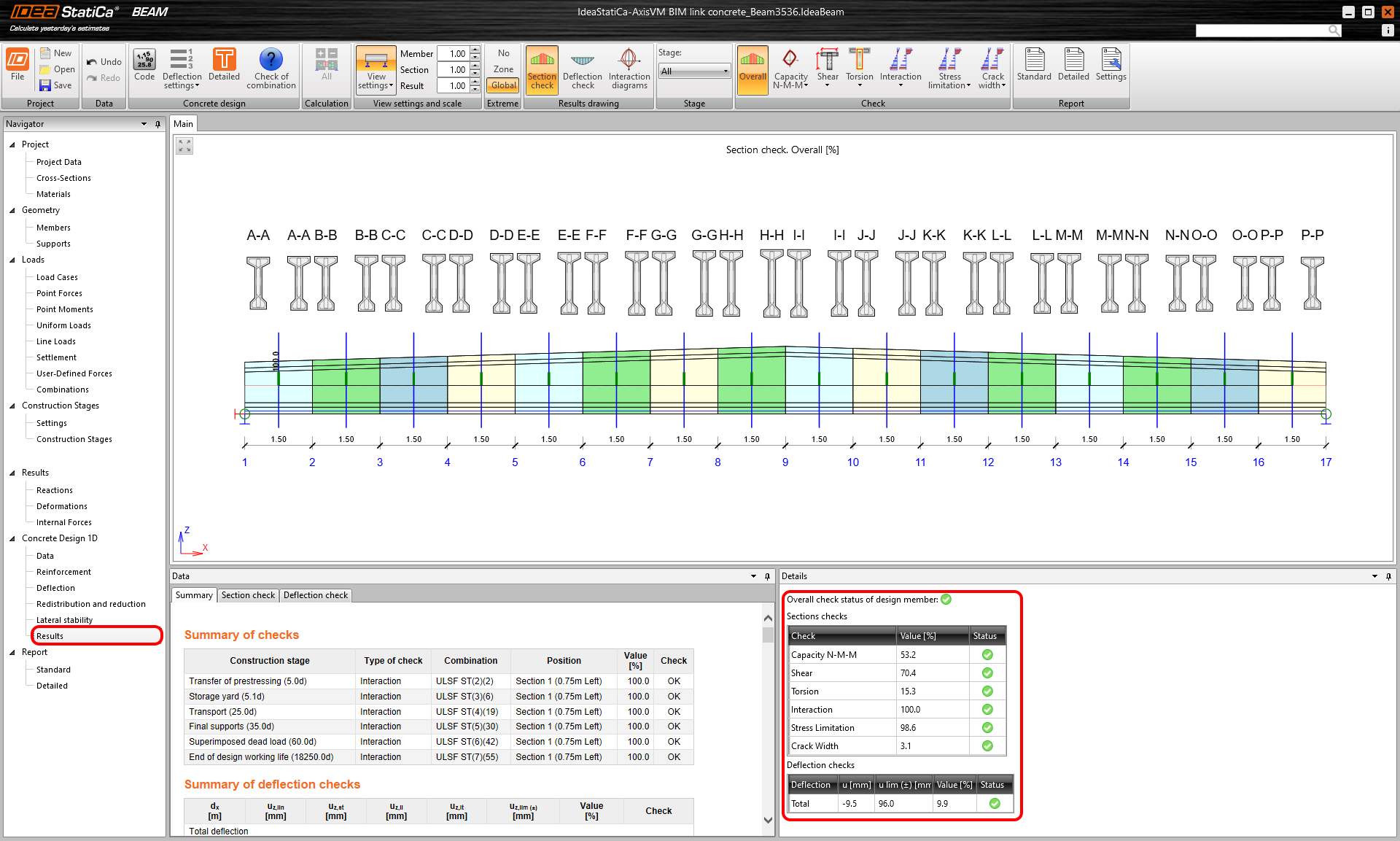
Task: Switch to the Deflection check tab
Action: coord(315,595)
